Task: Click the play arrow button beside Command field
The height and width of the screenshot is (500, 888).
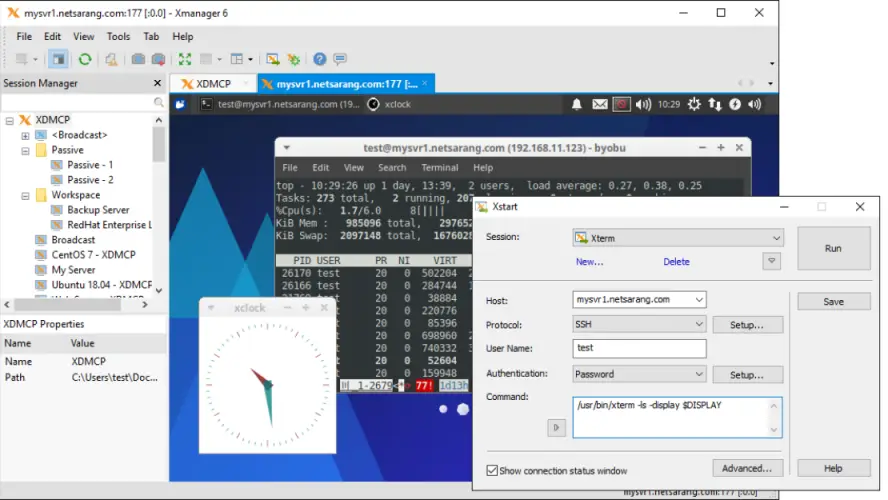Action: [x=556, y=428]
